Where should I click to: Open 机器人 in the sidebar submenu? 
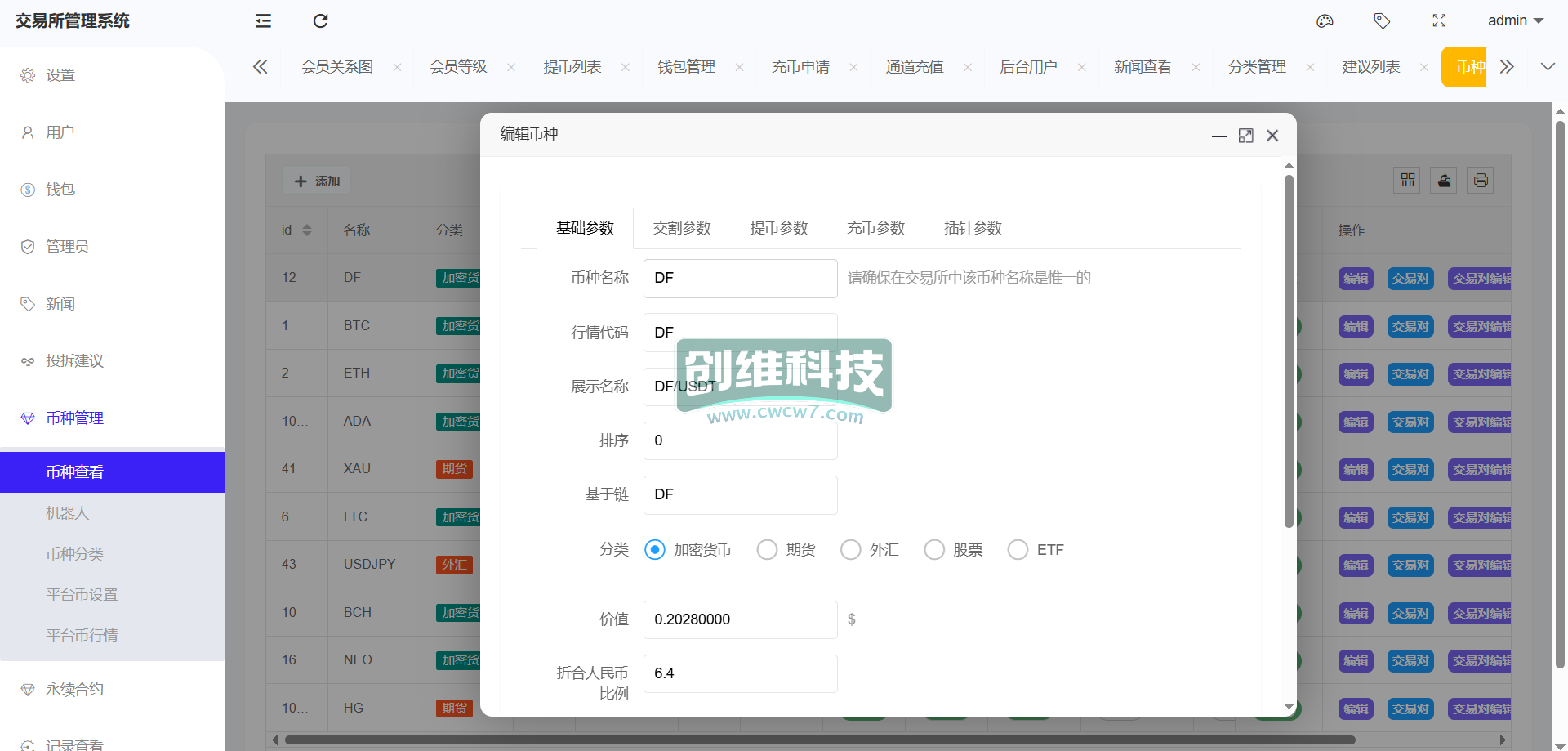click(x=67, y=513)
